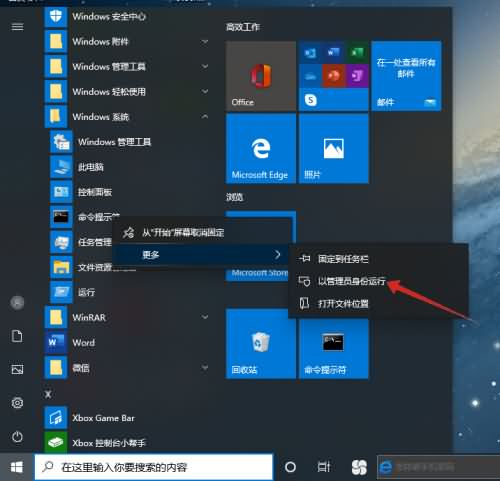The width and height of the screenshot is (500, 481).
Task: Expand Windows 管理工具 folder chevron
Action: tap(205, 66)
